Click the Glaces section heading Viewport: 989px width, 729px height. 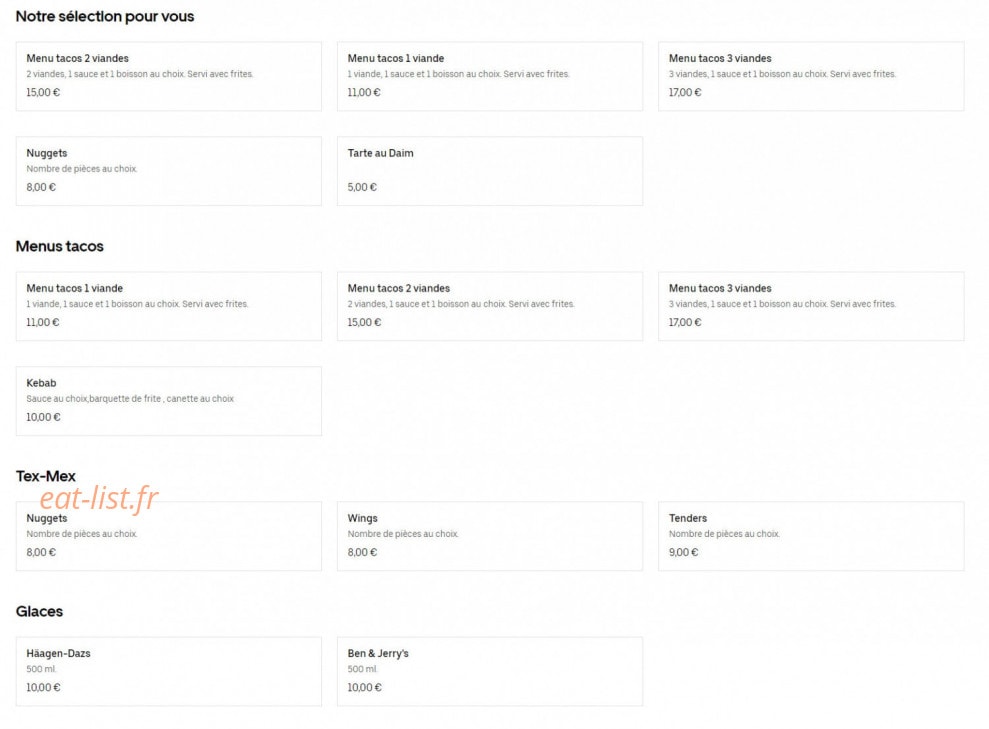[x=39, y=612]
